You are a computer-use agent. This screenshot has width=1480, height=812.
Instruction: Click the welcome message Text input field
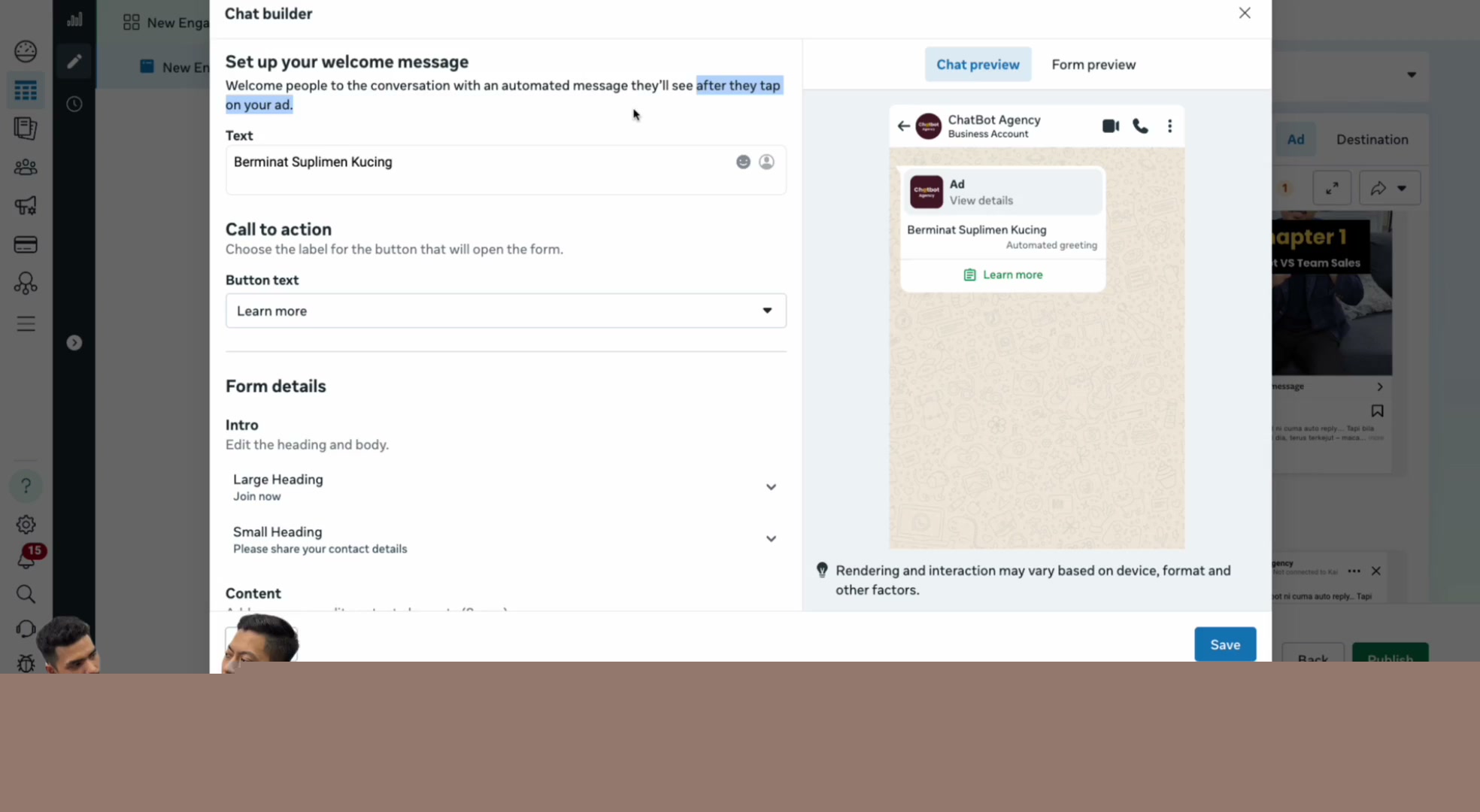505,170
